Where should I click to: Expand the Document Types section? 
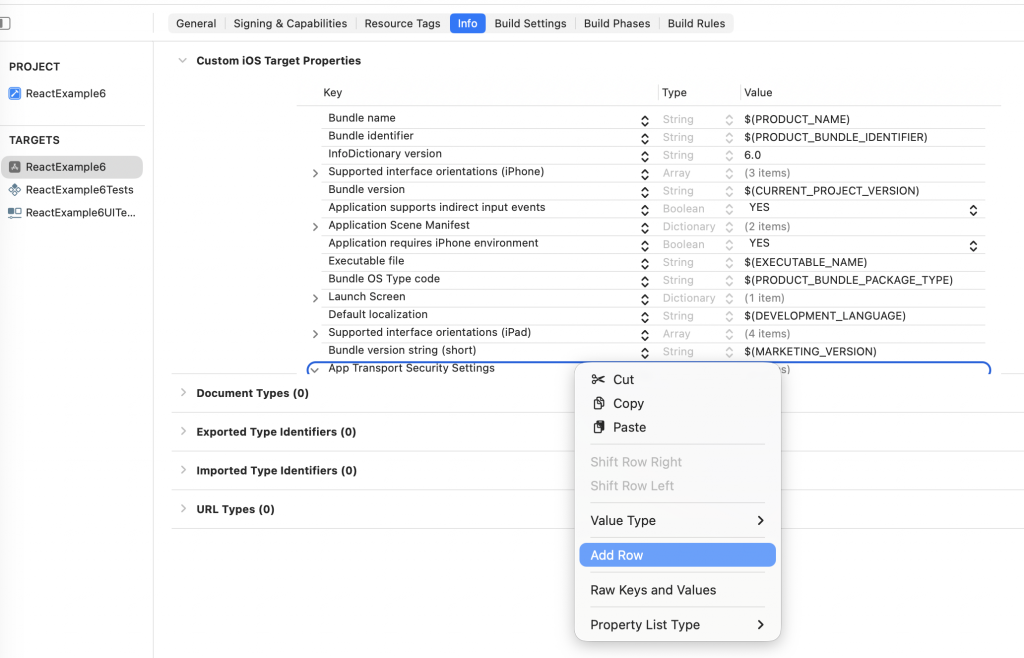click(x=183, y=393)
